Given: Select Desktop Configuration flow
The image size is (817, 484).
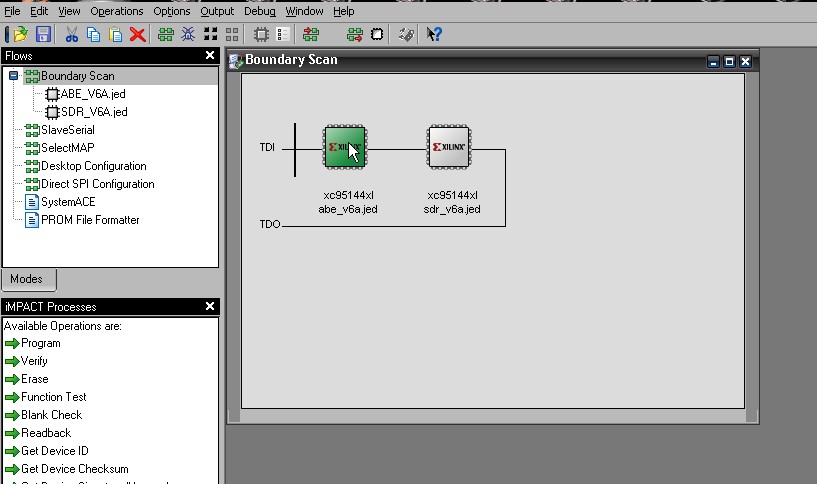Looking at the screenshot, I should click(94, 166).
